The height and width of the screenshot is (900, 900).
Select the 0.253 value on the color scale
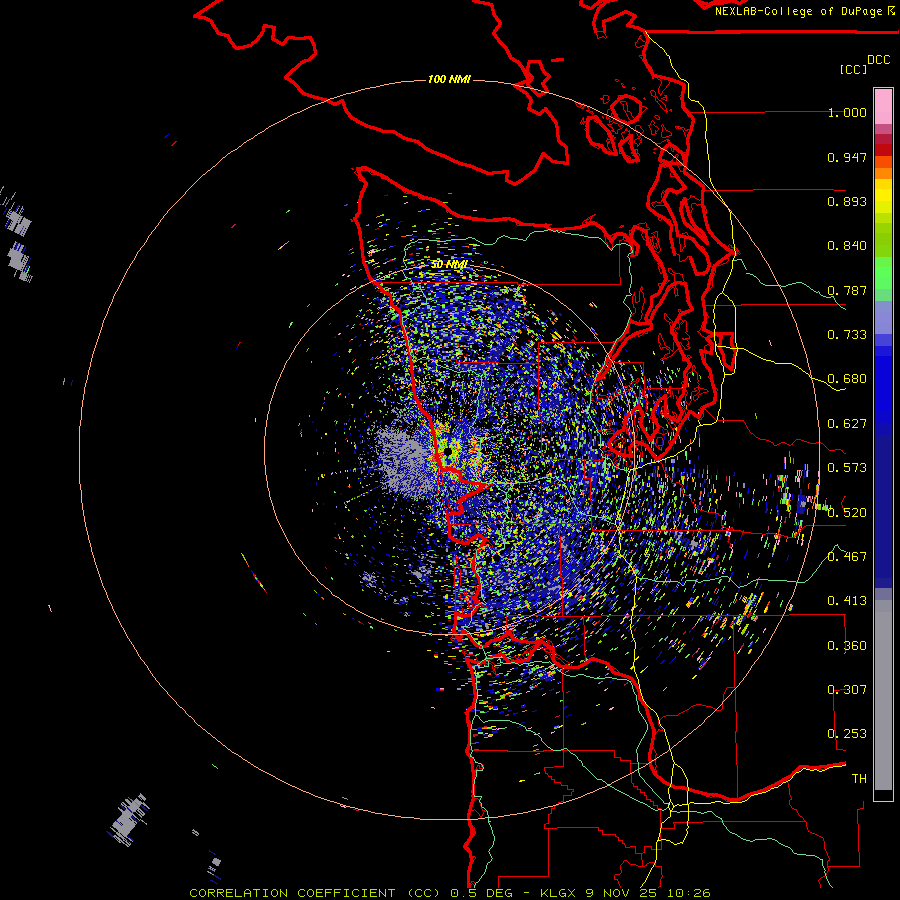847,734
